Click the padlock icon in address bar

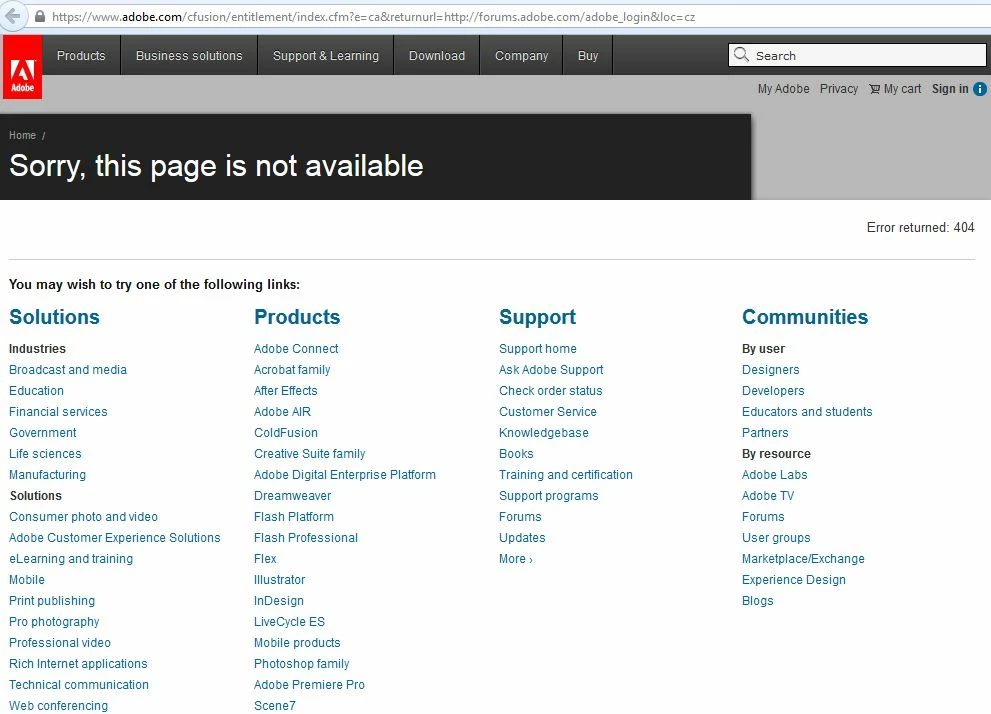tap(40, 16)
